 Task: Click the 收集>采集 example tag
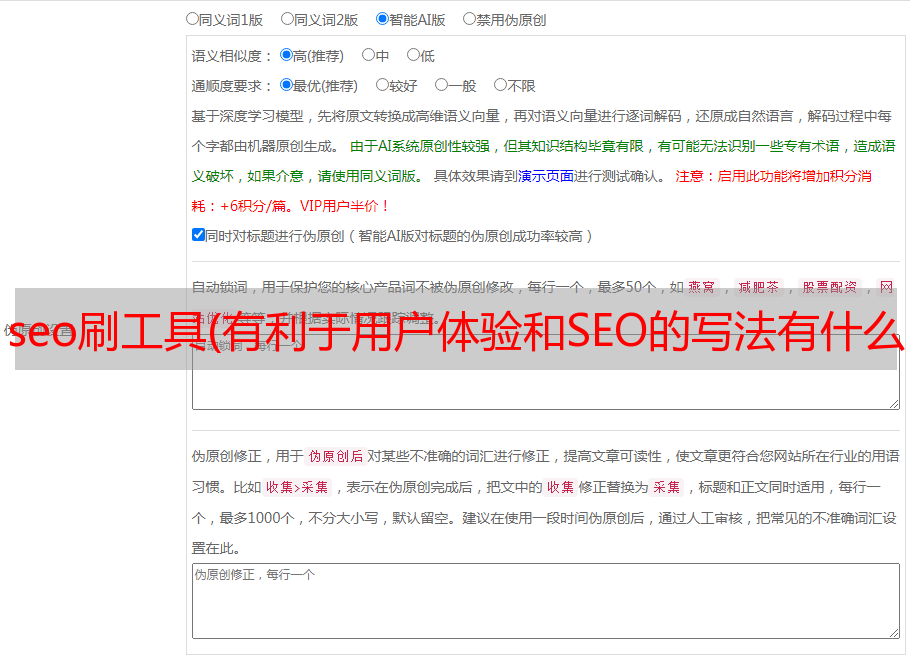[x=297, y=487]
